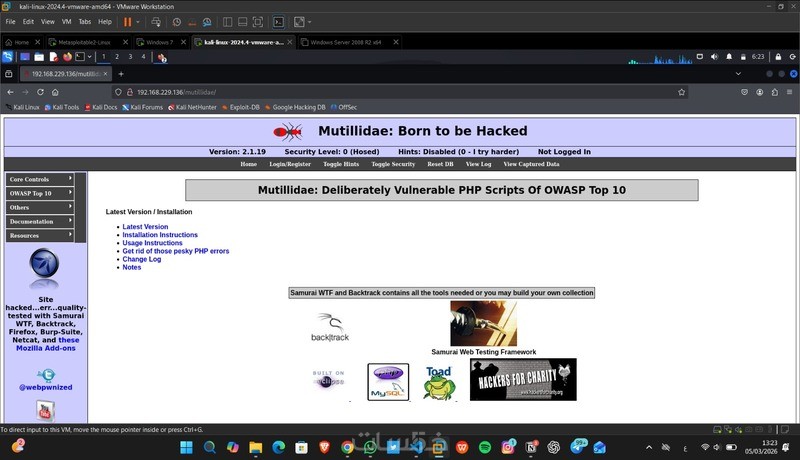
Task: Click Kali volume speaker icon
Action: click(714, 57)
